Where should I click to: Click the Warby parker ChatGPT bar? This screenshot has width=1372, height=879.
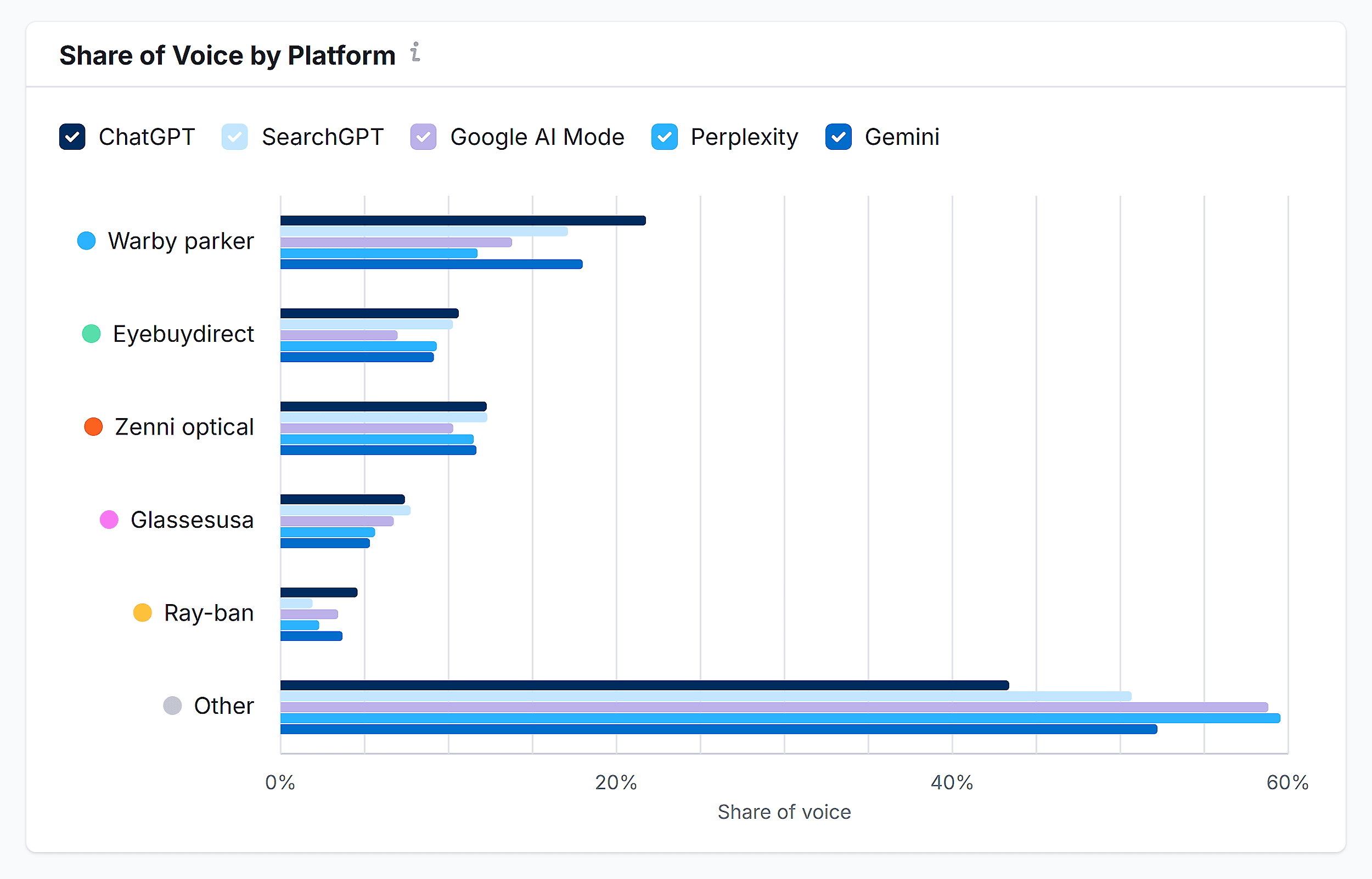coord(462,221)
